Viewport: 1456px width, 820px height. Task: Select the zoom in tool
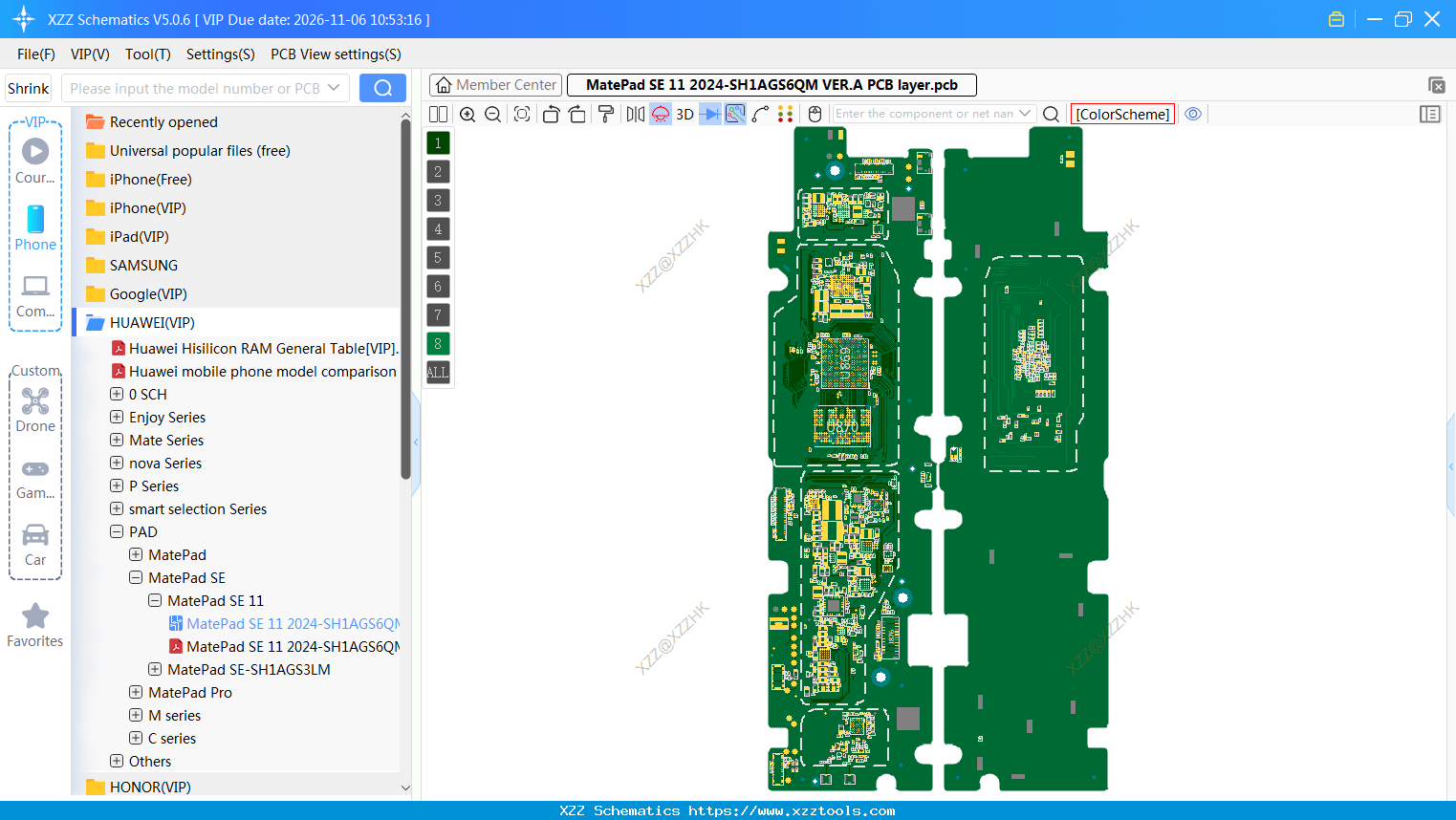[x=467, y=114]
